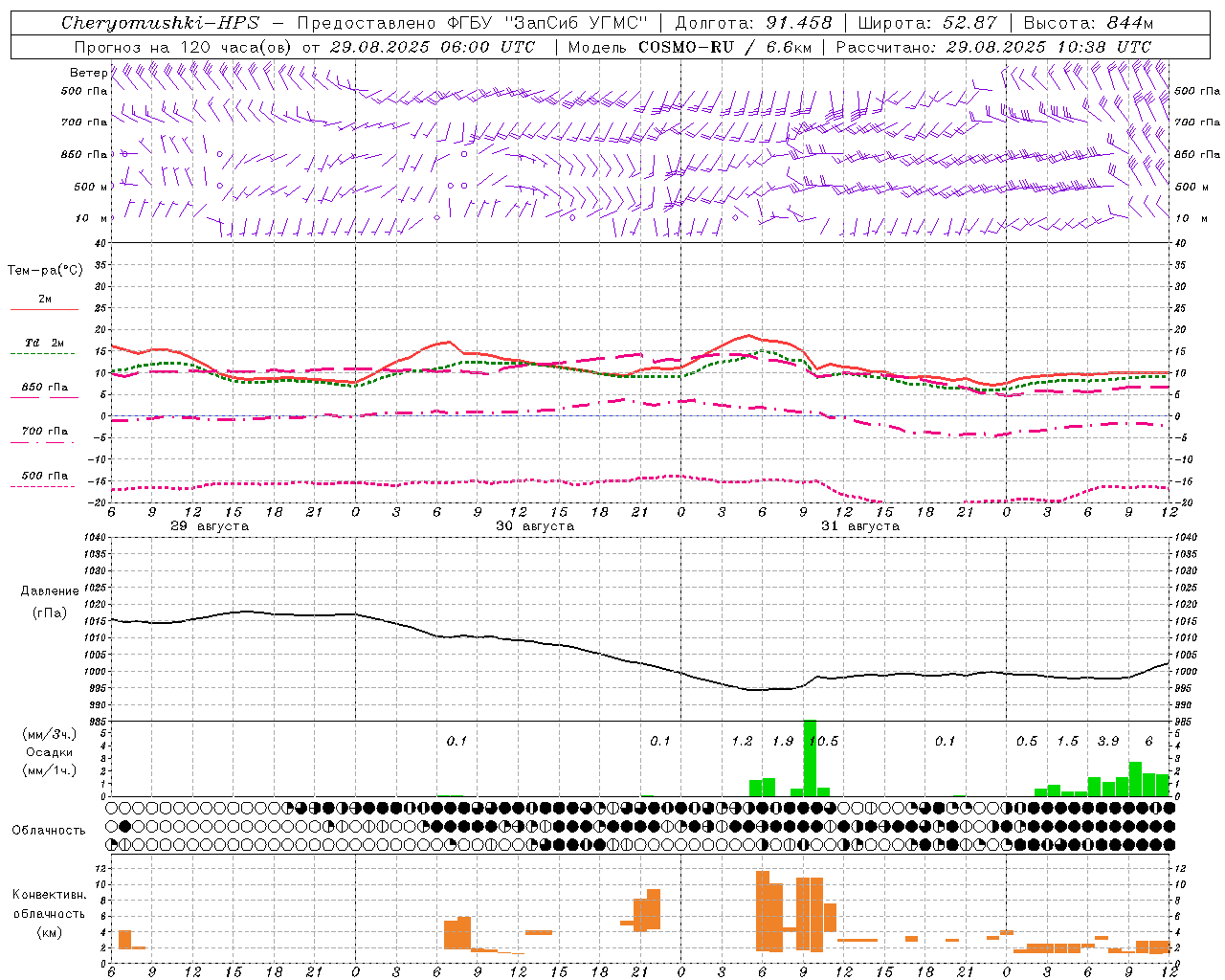The image size is (1225, 980).
Task: Click the precipitation value 10.5
Action: coord(824,742)
